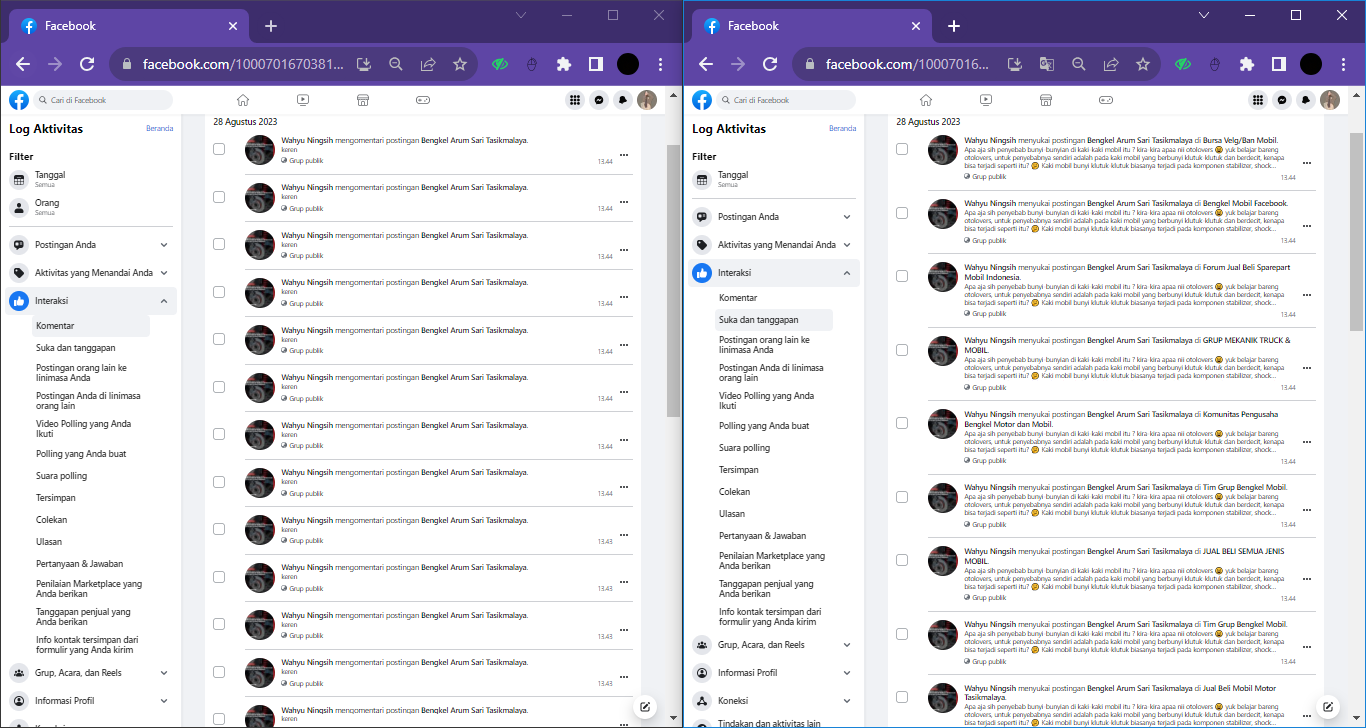Expand Informasi Profil in left window
Image resolution: width=1366 pixels, height=728 pixels.
pyautogui.click(x=91, y=701)
